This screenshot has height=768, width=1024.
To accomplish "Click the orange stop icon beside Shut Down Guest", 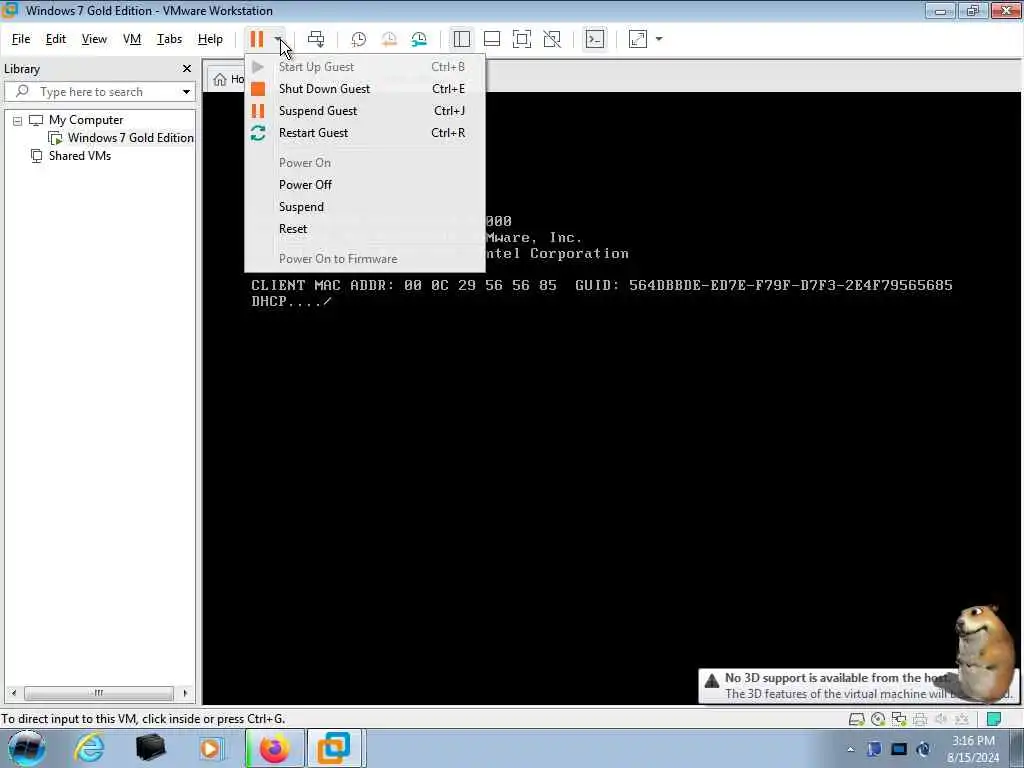I will [258, 89].
